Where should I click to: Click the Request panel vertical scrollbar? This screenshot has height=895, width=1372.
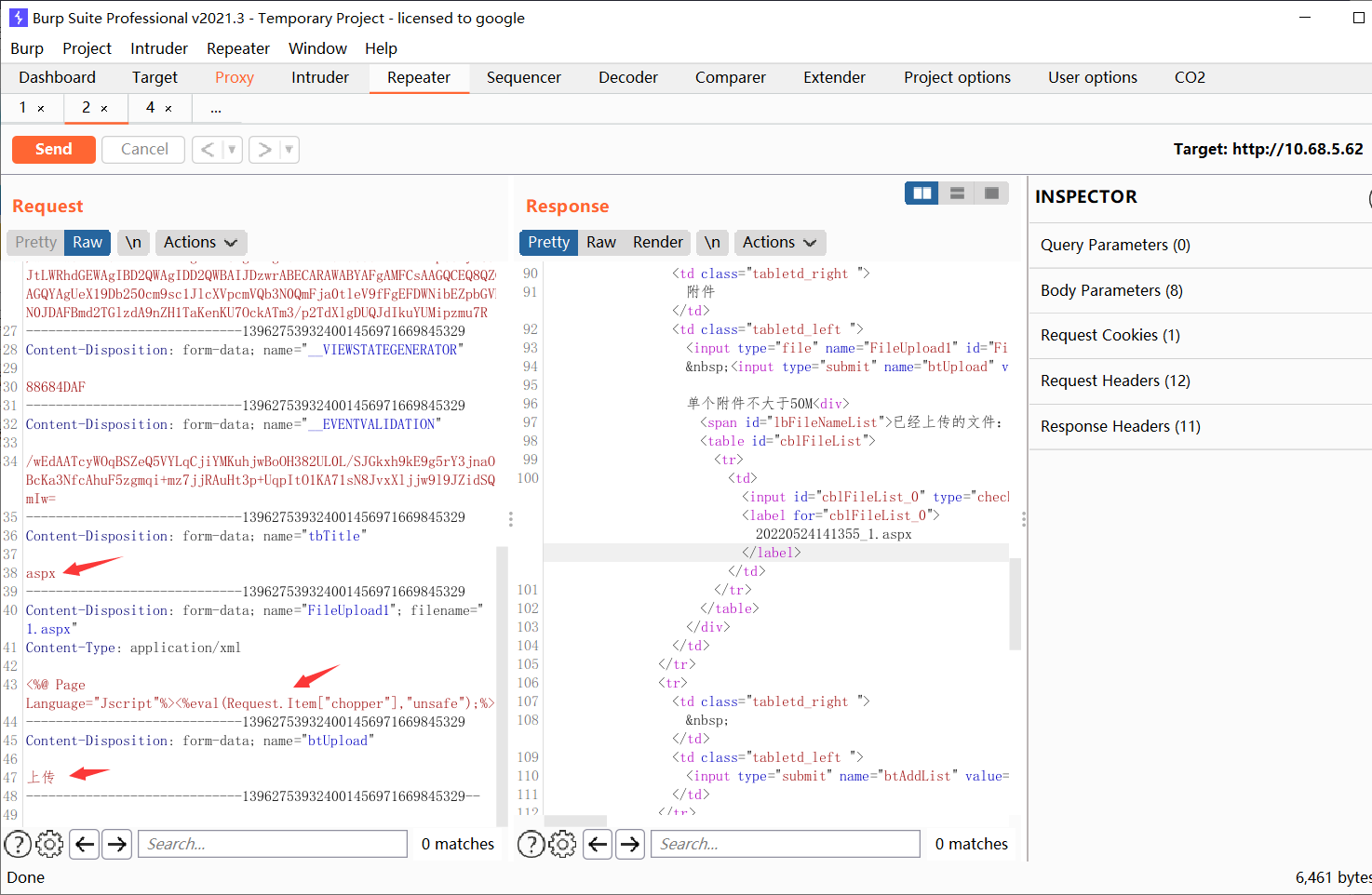[x=503, y=687]
